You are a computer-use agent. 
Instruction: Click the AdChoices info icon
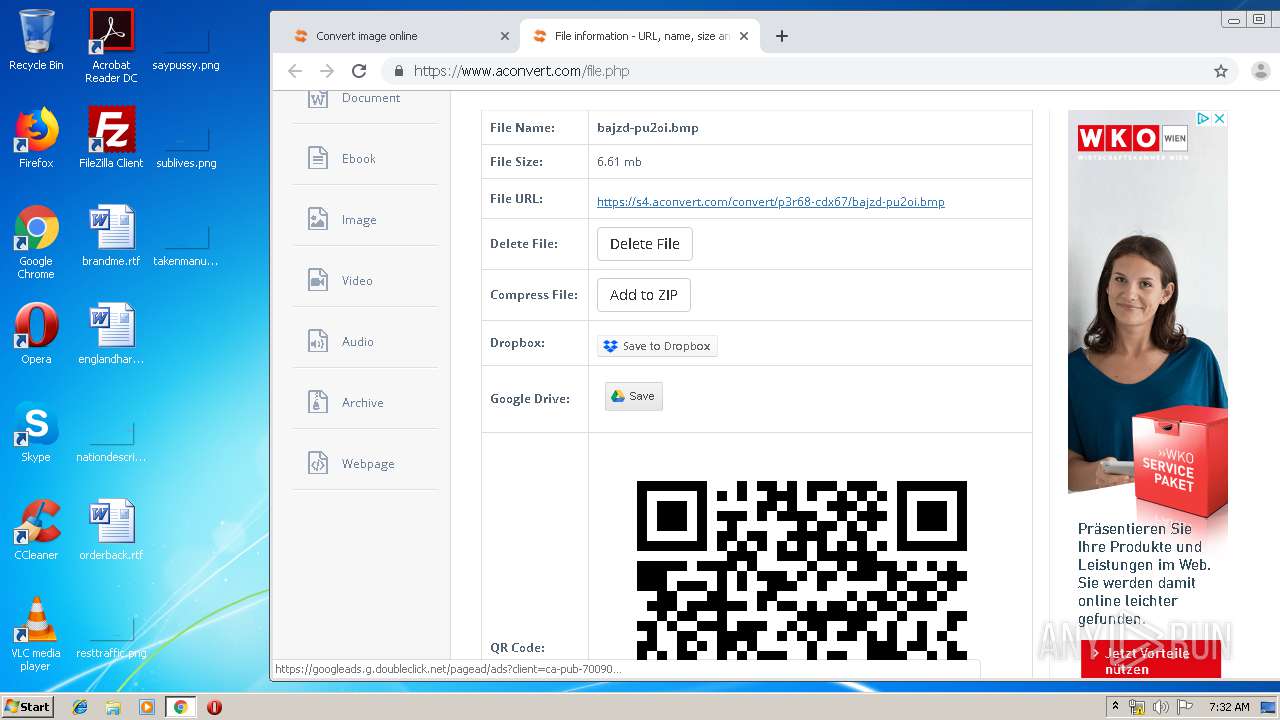[1204, 118]
